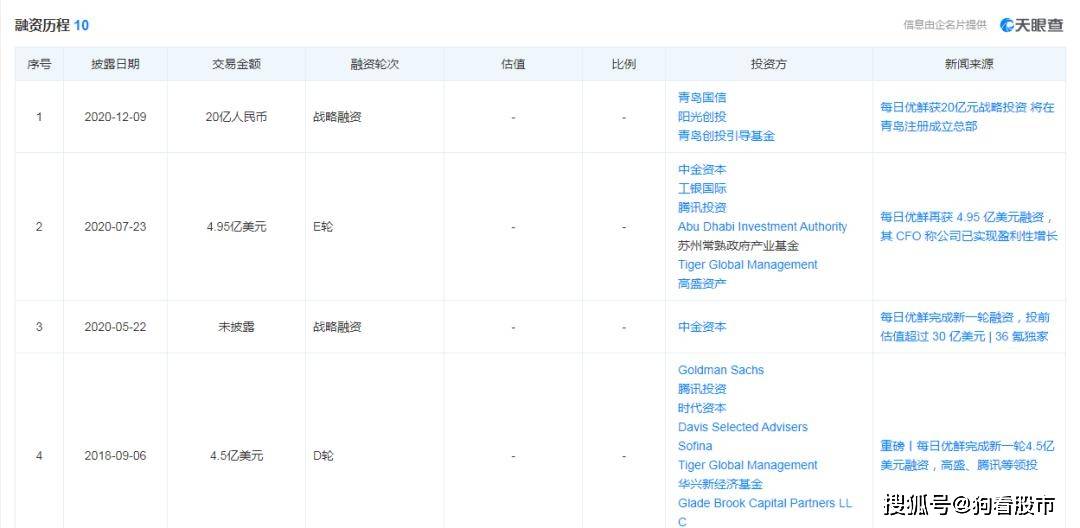The width and height of the screenshot is (1080, 528).
Task: Select the 苏州常熟政府产业基金 text
Action: coord(738,245)
